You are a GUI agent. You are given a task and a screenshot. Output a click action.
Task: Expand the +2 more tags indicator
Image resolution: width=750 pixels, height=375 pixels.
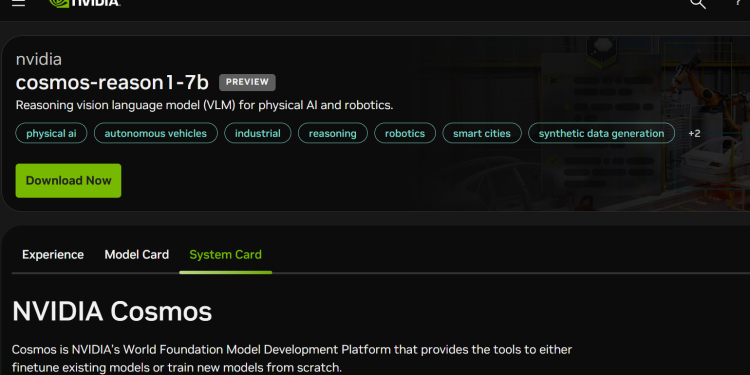pos(694,133)
